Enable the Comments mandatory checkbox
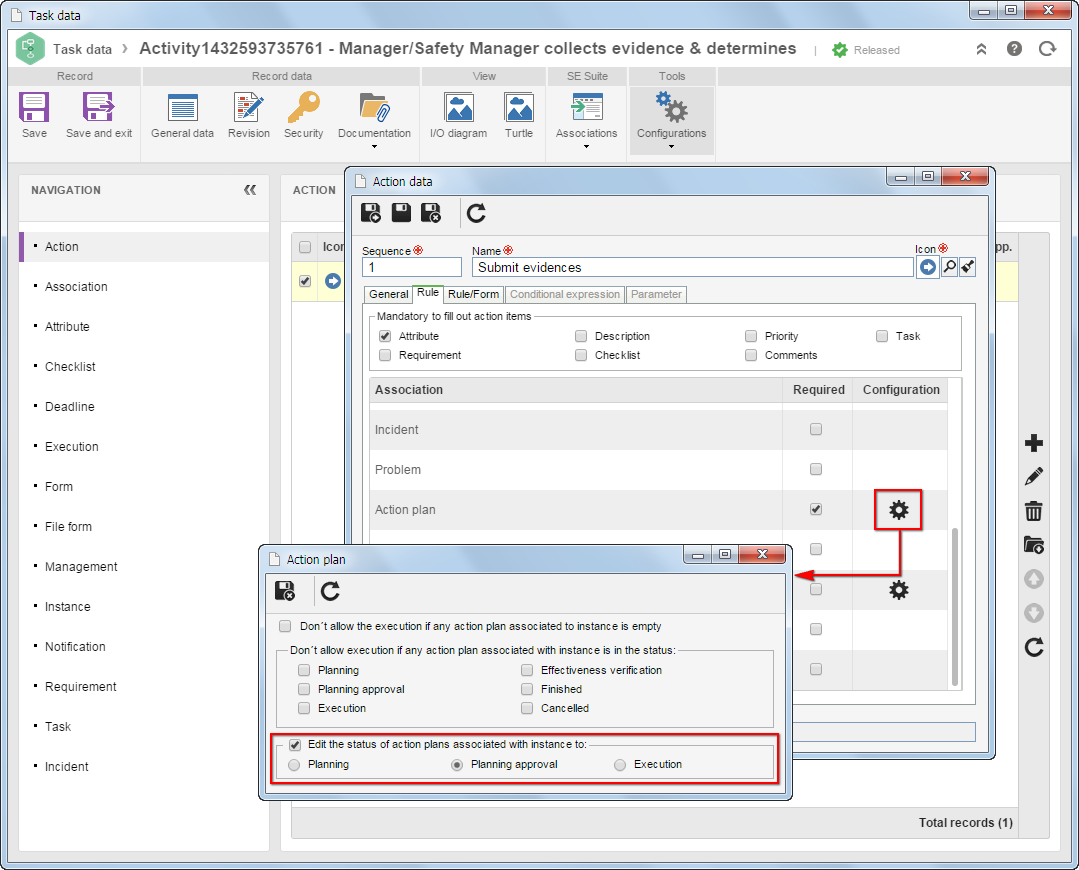 (x=751, y=355)
